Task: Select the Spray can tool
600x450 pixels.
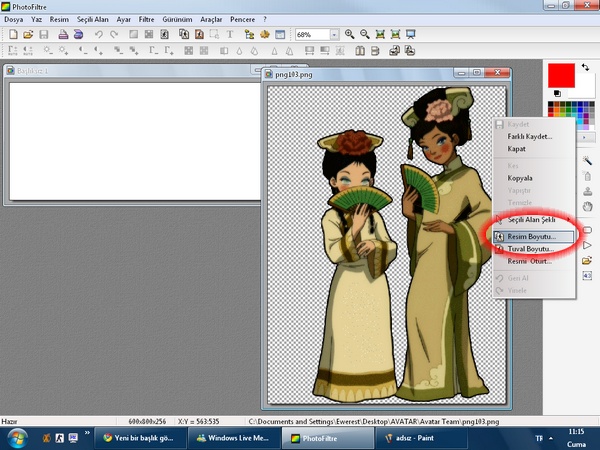Action: click(587, 176)
